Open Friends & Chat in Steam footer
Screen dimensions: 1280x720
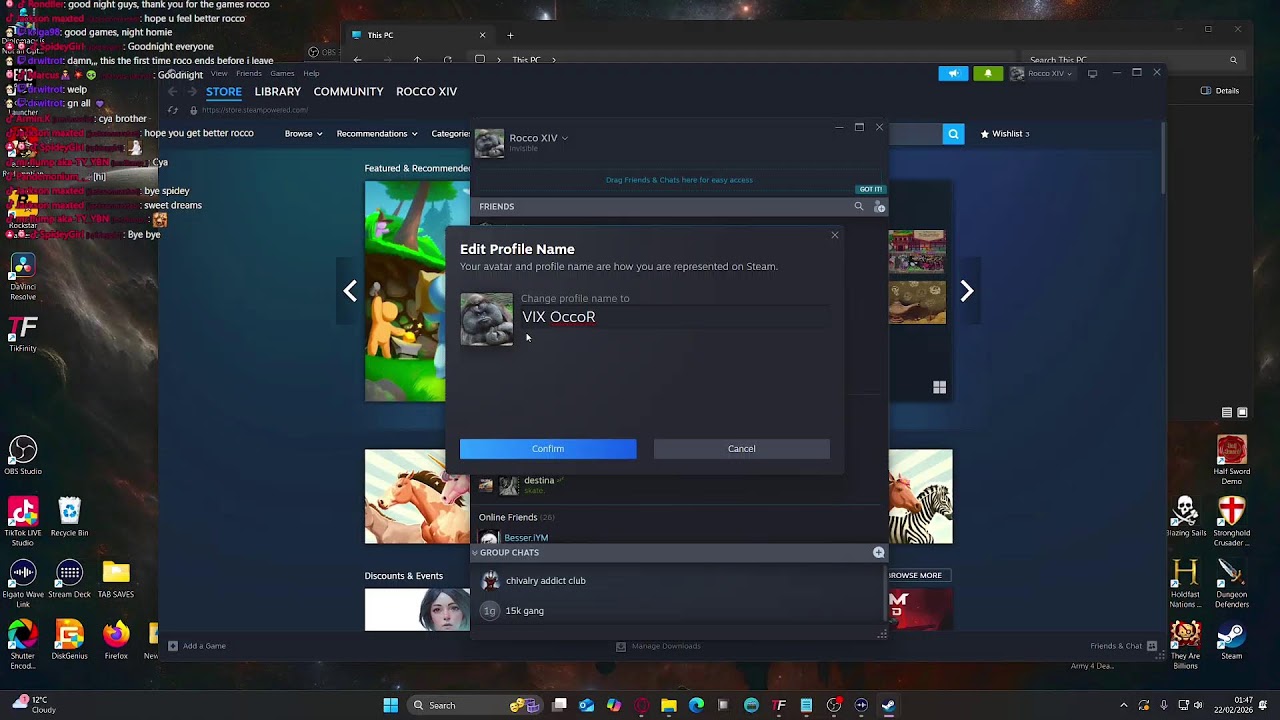(1123, 646)
